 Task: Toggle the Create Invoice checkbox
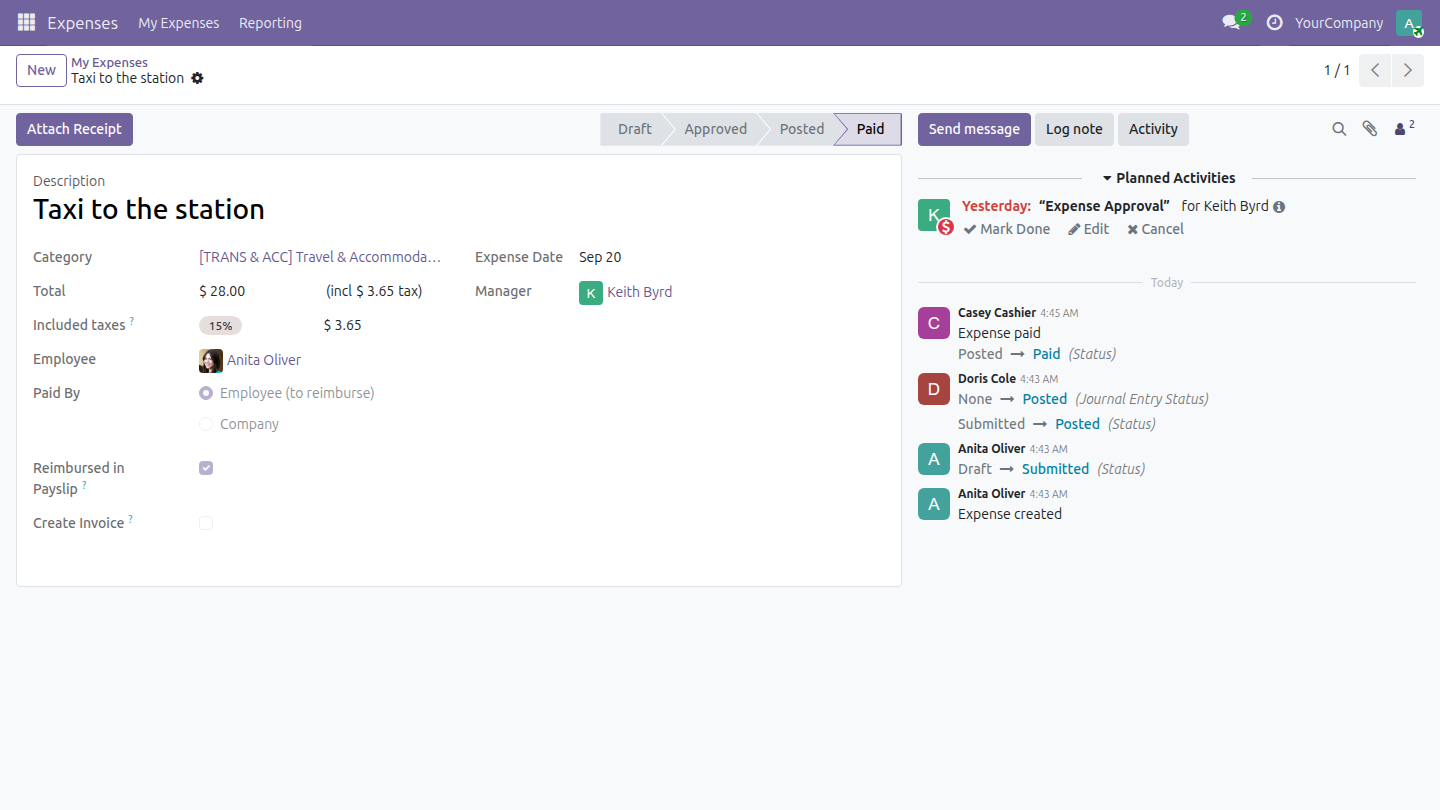[x=206, y=523]
